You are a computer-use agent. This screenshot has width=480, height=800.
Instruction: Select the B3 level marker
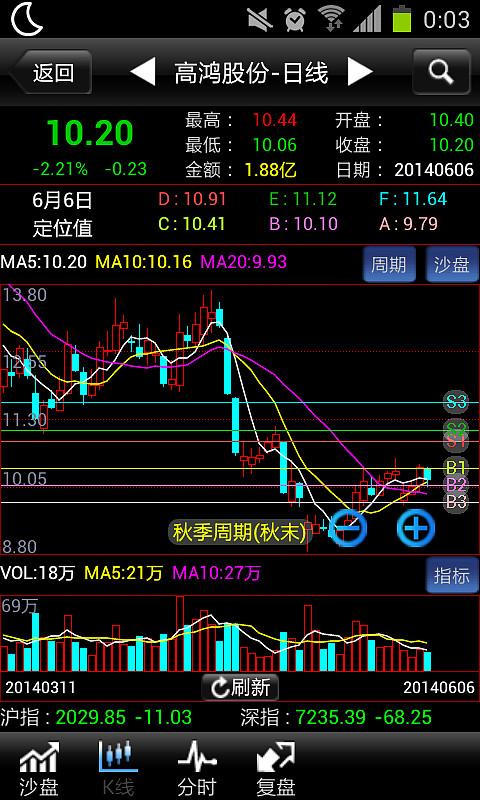click(x=456, y=502)
